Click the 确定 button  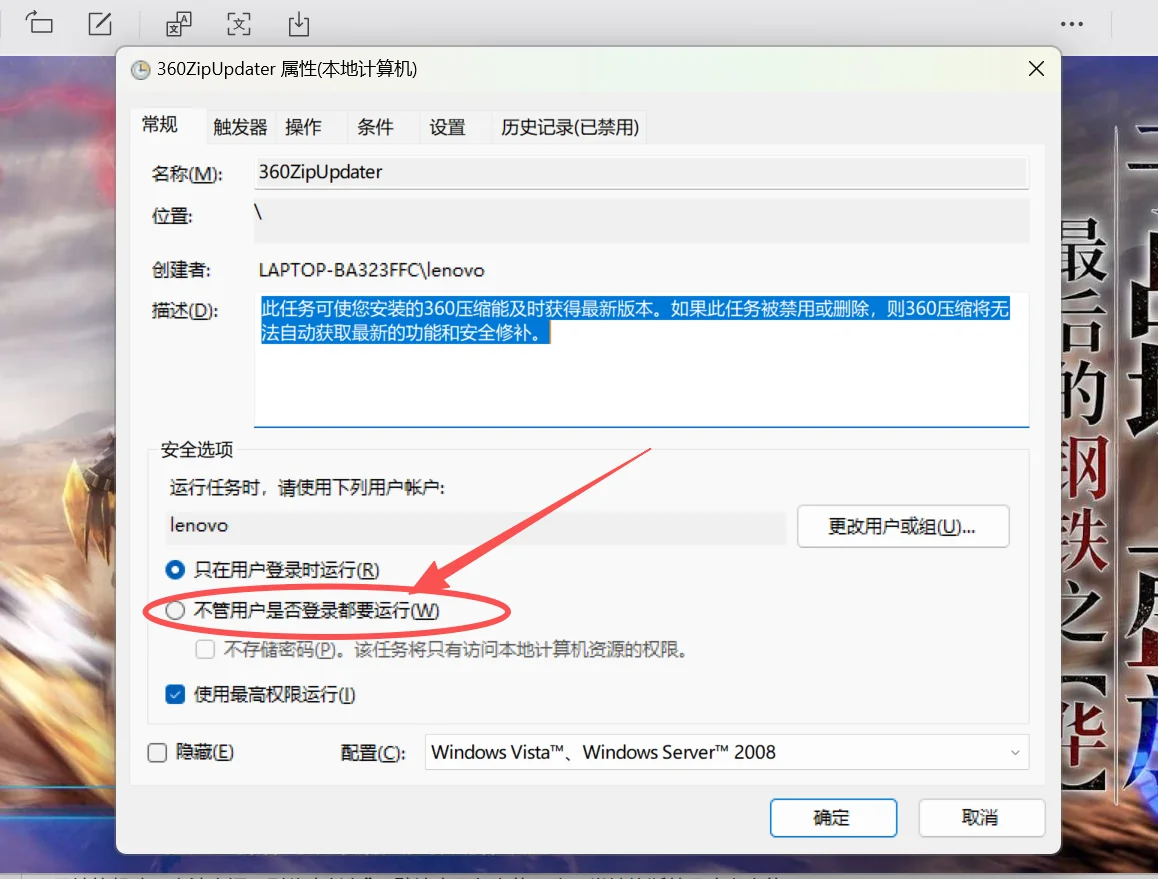[833, 818]
